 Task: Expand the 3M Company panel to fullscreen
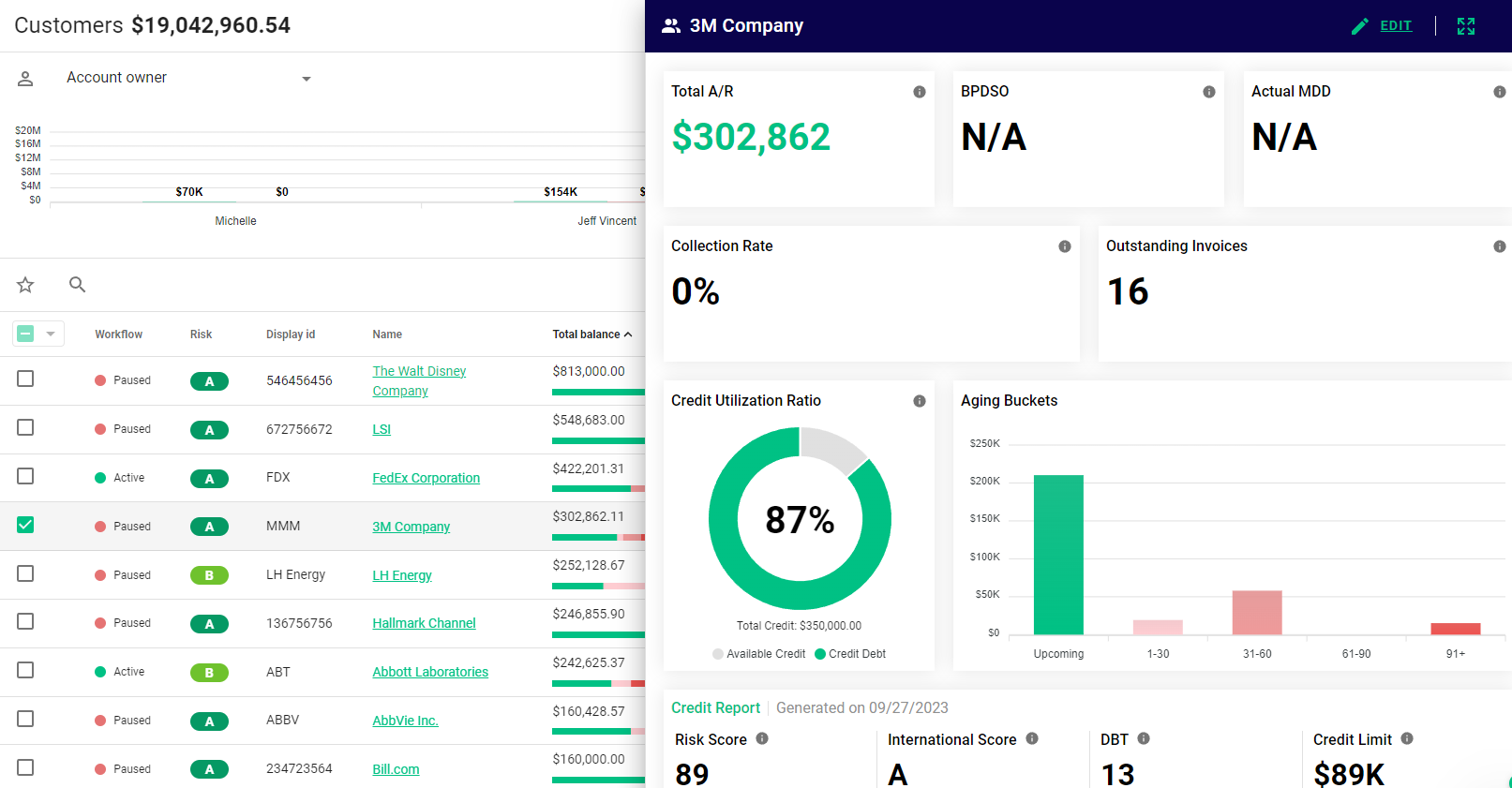[x=1466, y=26]
